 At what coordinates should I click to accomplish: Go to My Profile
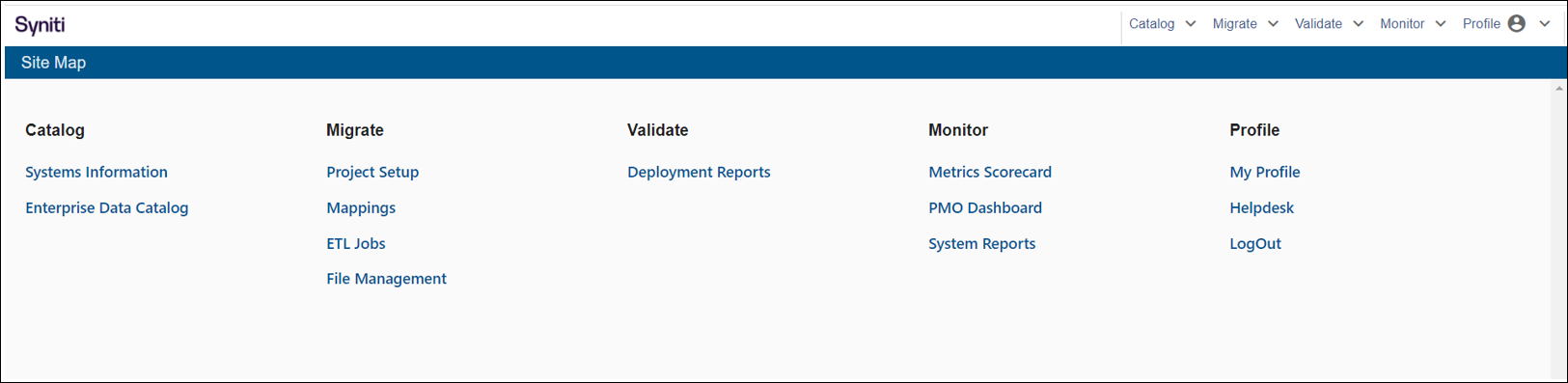click(1265, 172)
